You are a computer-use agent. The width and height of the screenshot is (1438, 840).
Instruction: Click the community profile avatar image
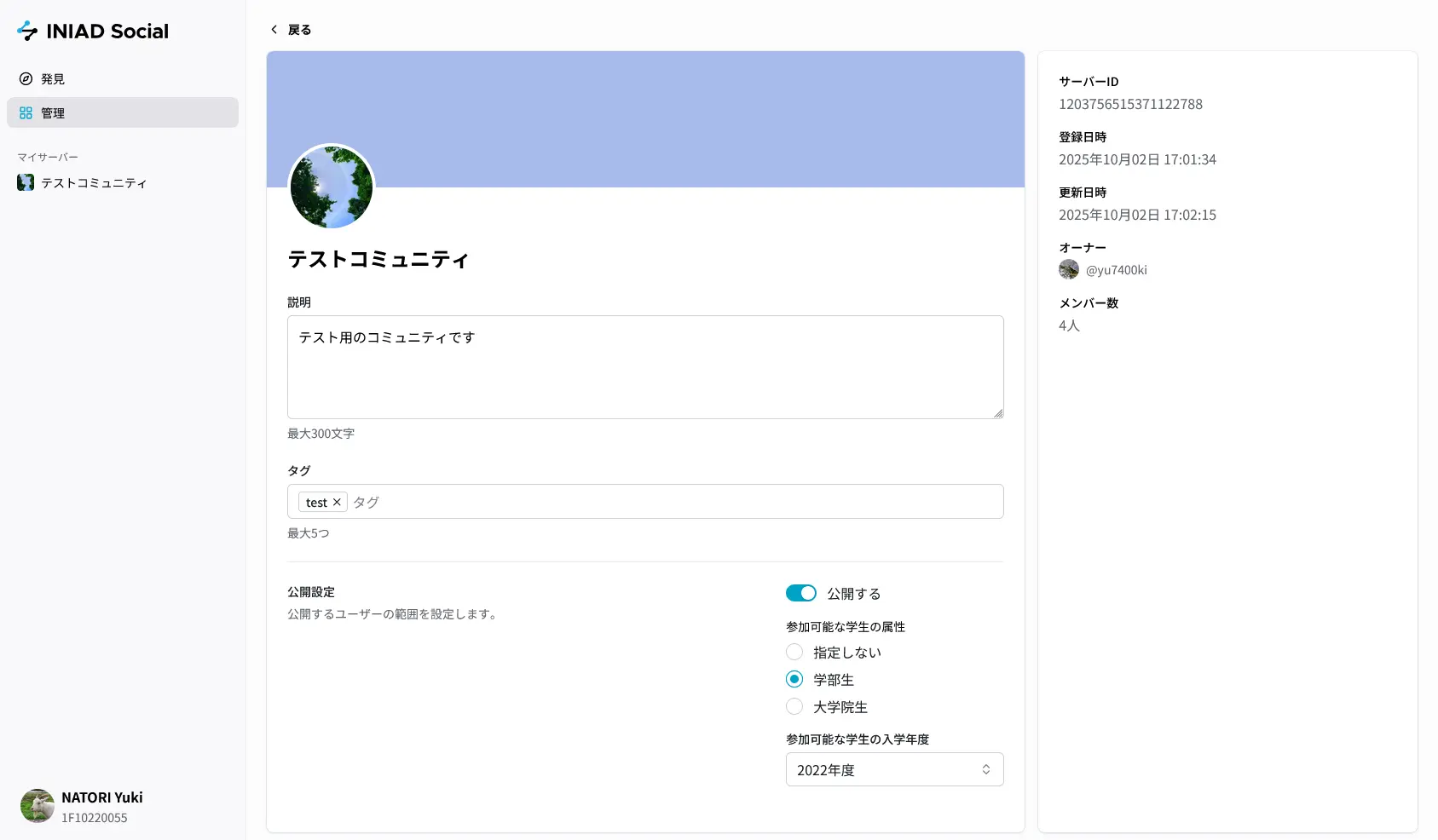click(x=331, y=187)
